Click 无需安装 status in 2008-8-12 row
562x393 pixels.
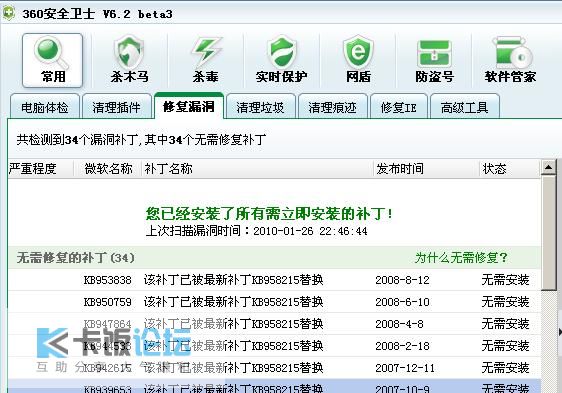505,280
